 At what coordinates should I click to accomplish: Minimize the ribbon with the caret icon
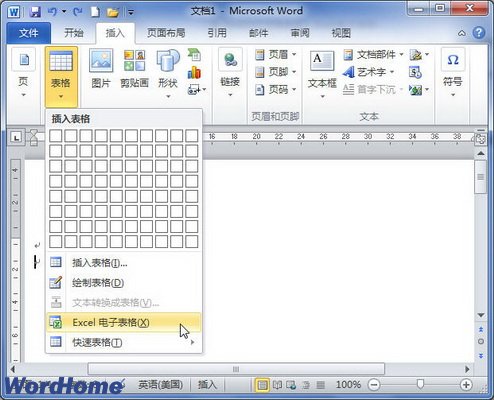(462, 33)
